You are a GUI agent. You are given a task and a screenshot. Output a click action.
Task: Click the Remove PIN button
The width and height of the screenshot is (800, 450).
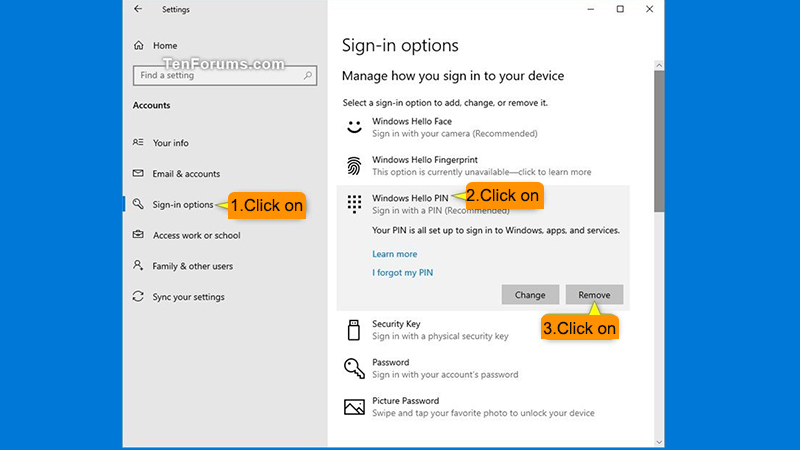pos(594,294)
